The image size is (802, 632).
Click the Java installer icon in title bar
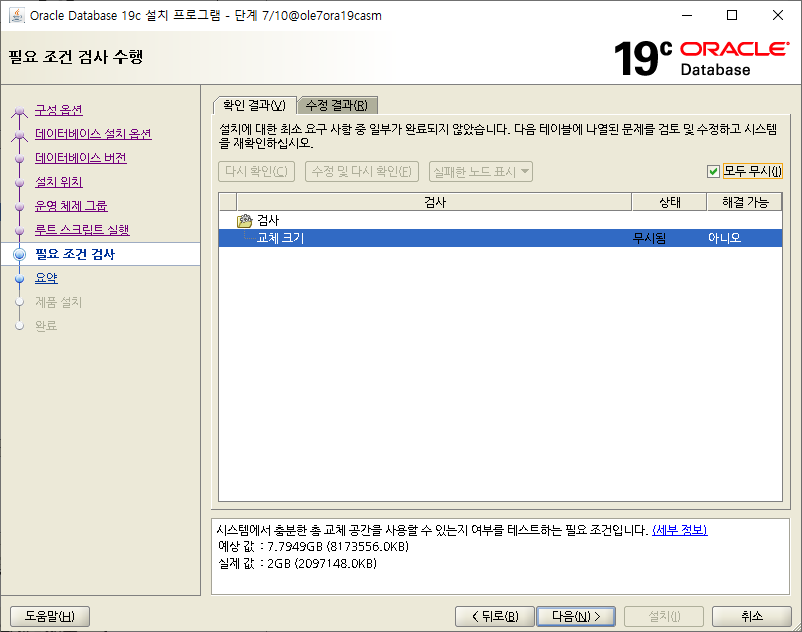(x=16, y=15)
